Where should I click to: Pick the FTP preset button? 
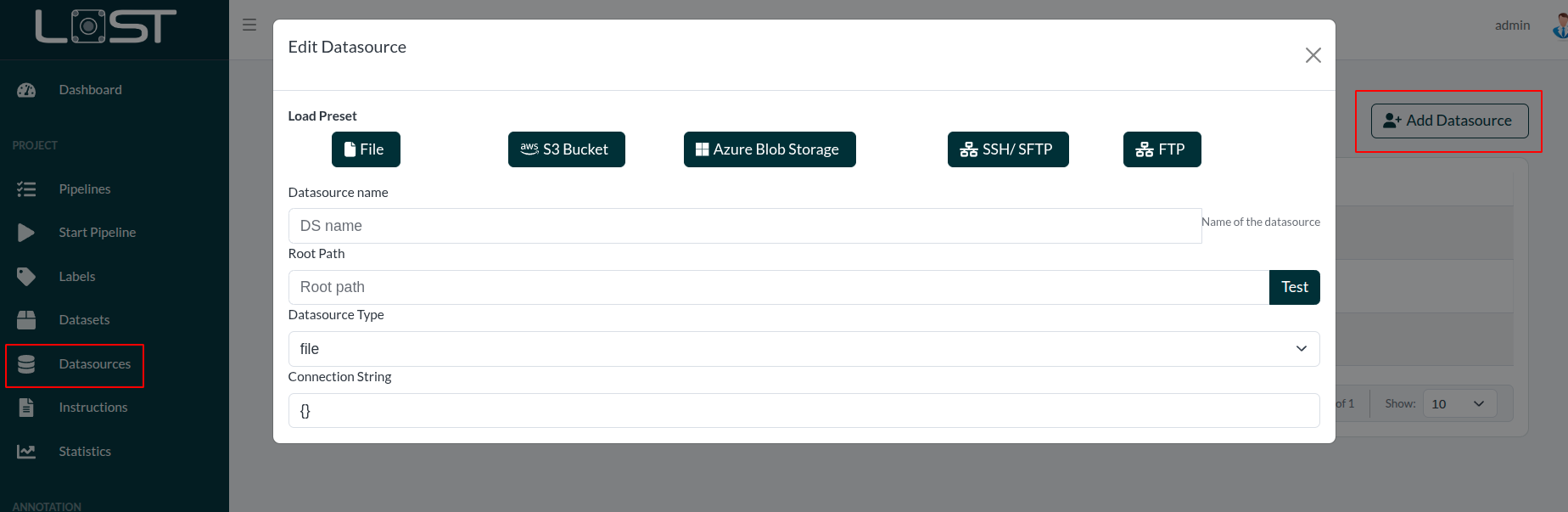pyautogui.click(x=1162, y=149)
